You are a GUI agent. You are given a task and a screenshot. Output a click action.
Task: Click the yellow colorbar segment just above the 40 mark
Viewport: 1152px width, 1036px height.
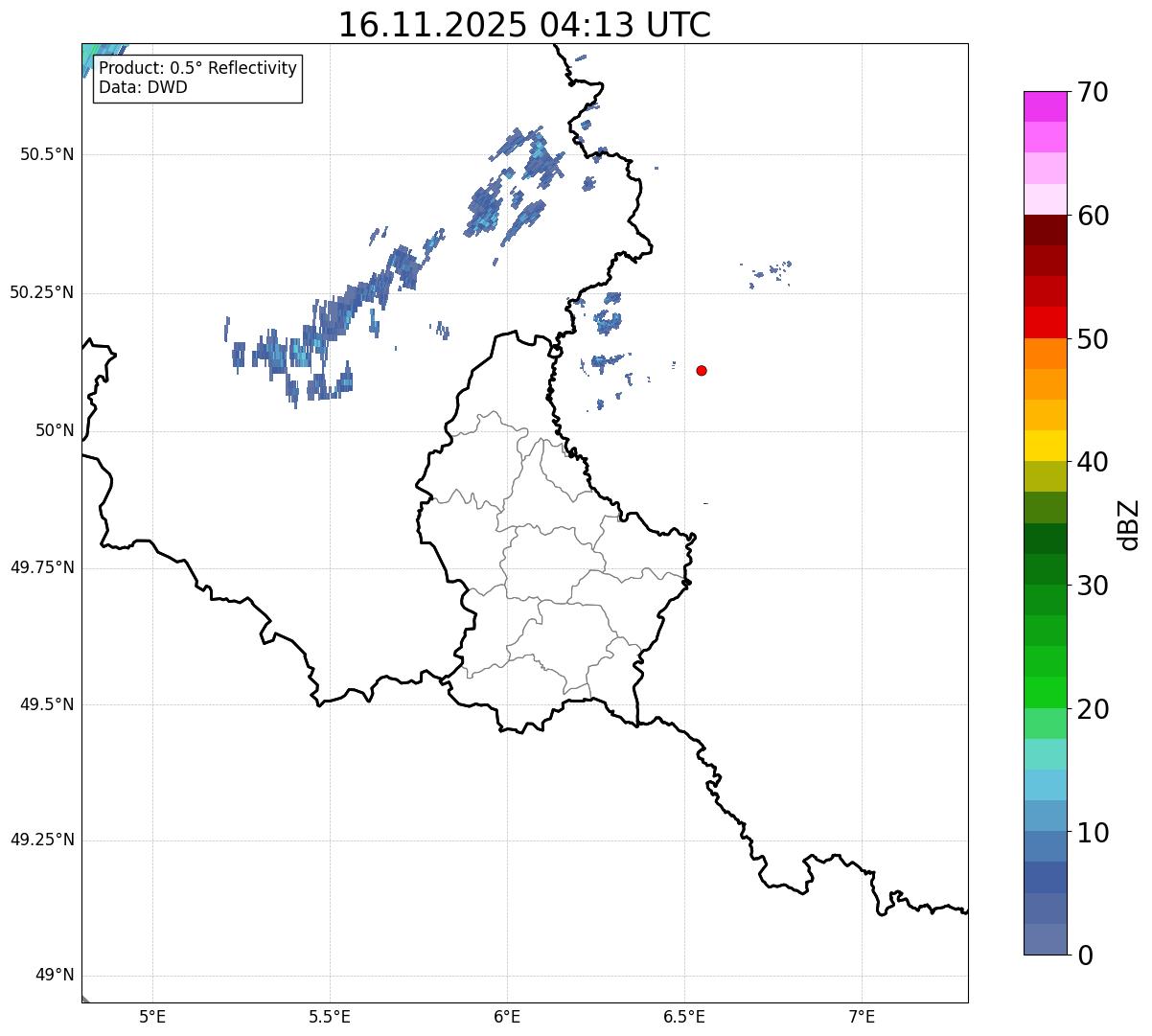click(1045, 446)
